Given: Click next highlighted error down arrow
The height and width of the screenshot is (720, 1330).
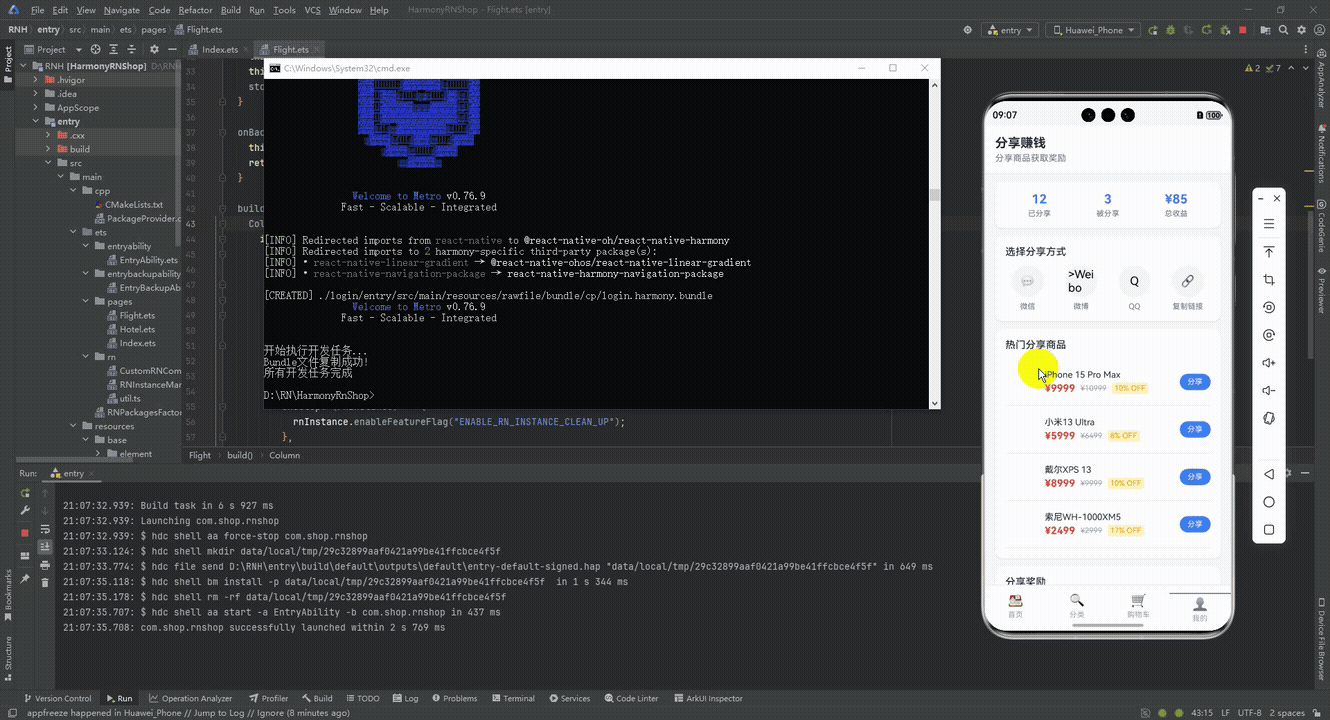Looking at the screenshot, I should 1305,68.
